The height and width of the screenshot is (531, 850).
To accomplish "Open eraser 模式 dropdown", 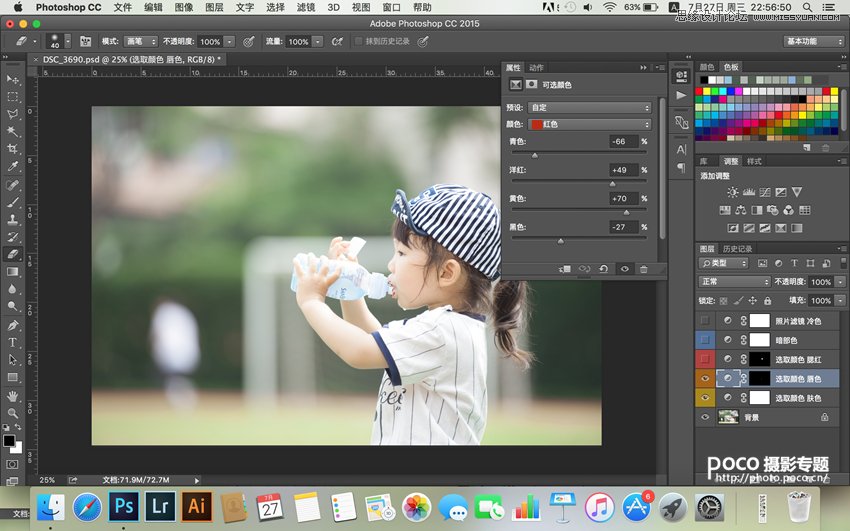I will (141, 41).
